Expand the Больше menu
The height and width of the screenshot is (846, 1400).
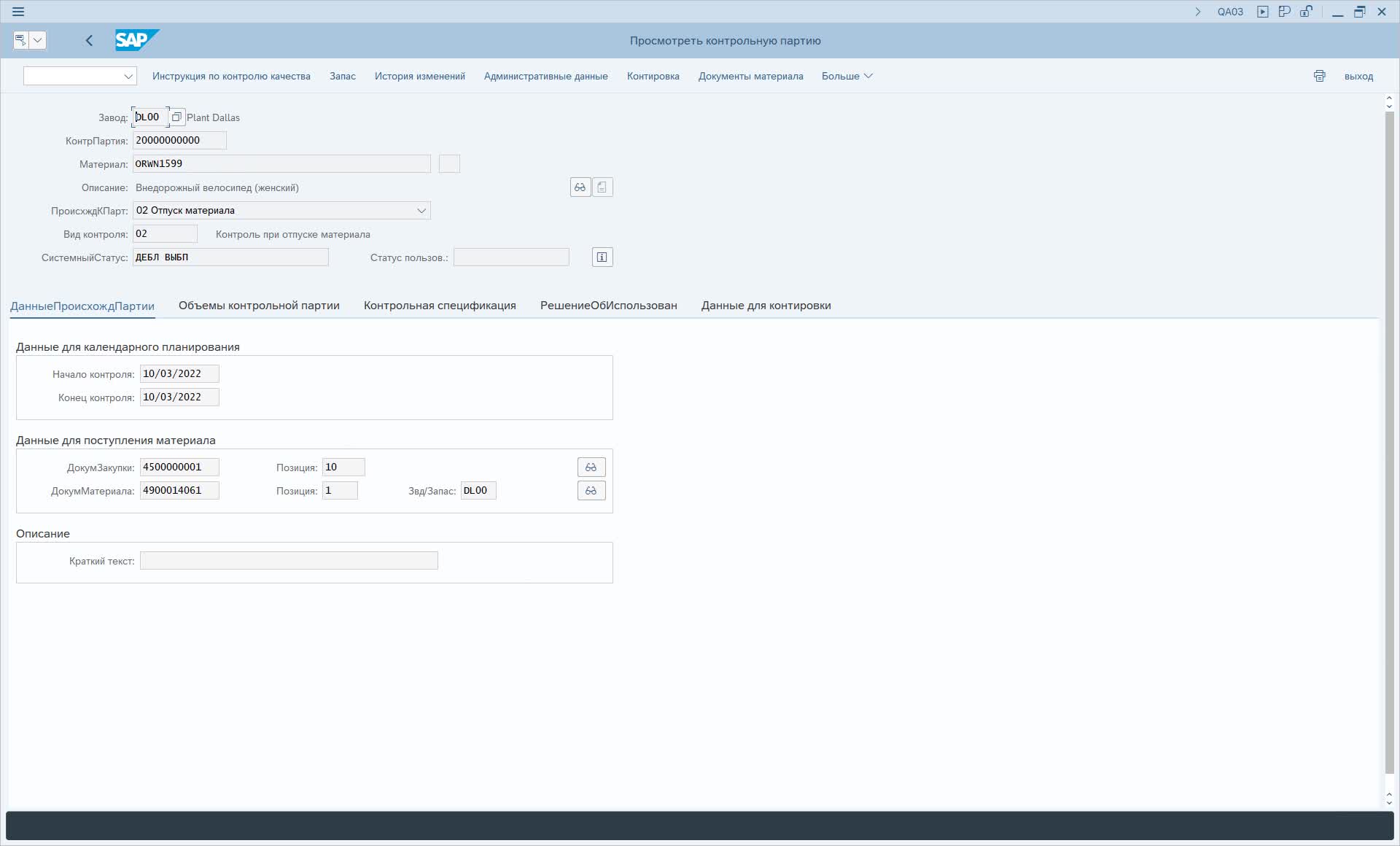(847, 76)
